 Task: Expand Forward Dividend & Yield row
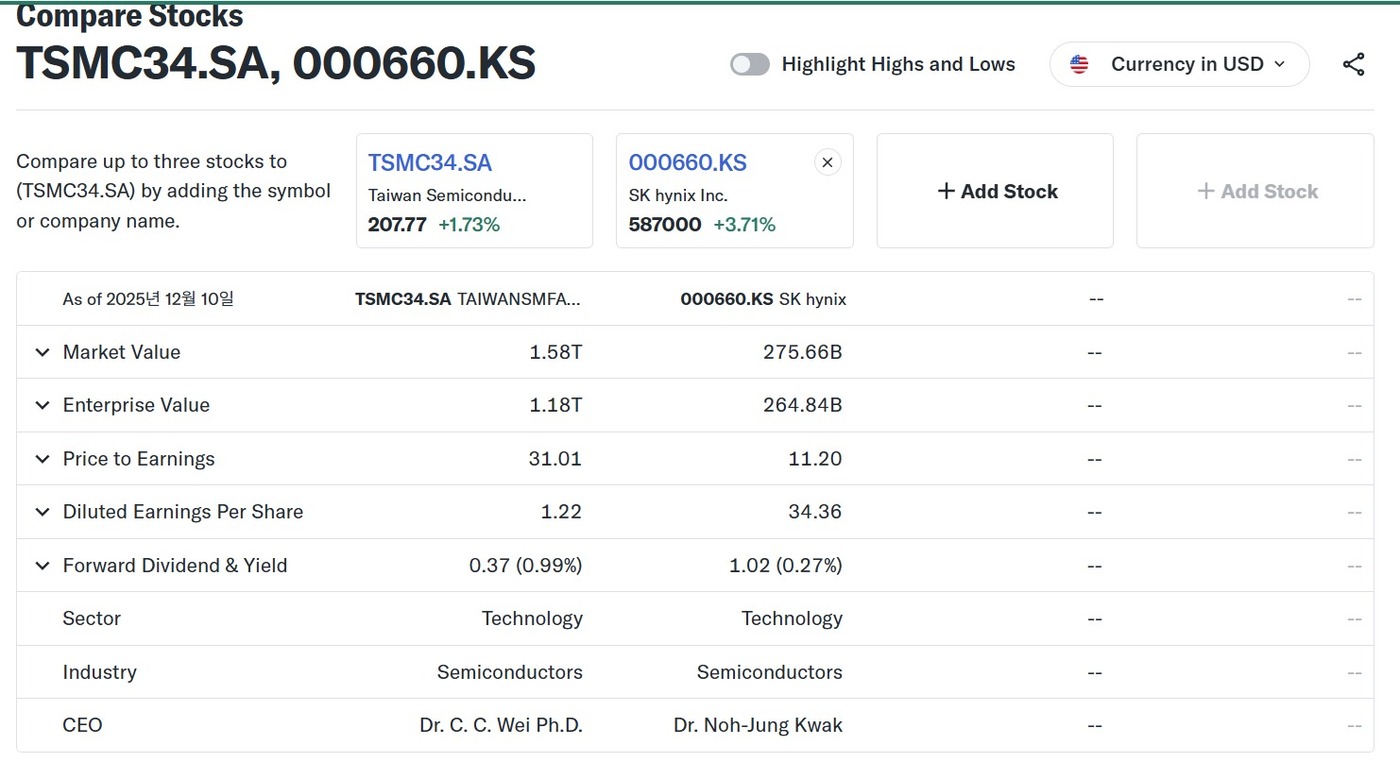42,566
